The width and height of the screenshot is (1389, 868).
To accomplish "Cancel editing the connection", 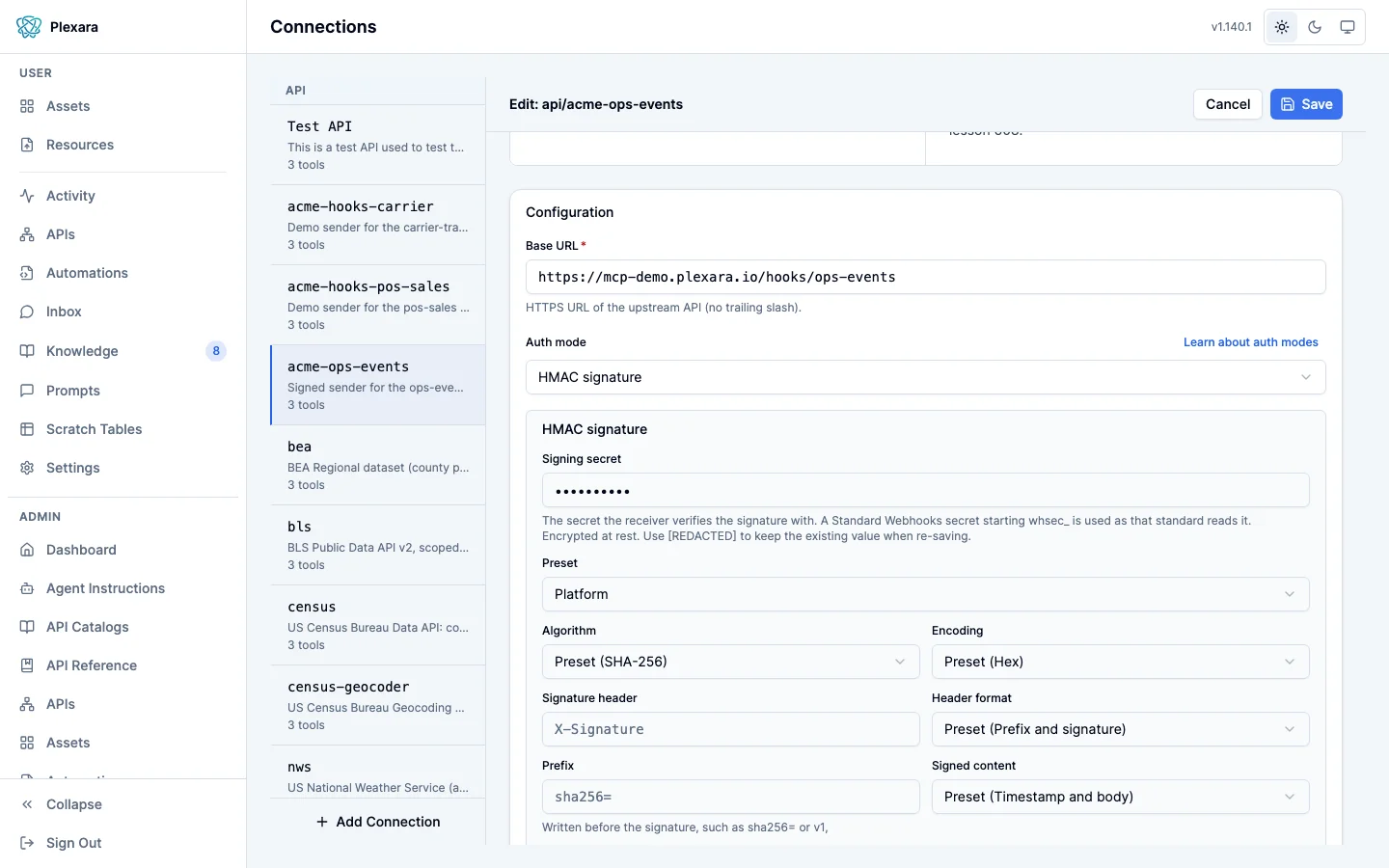I will 1228,104.
